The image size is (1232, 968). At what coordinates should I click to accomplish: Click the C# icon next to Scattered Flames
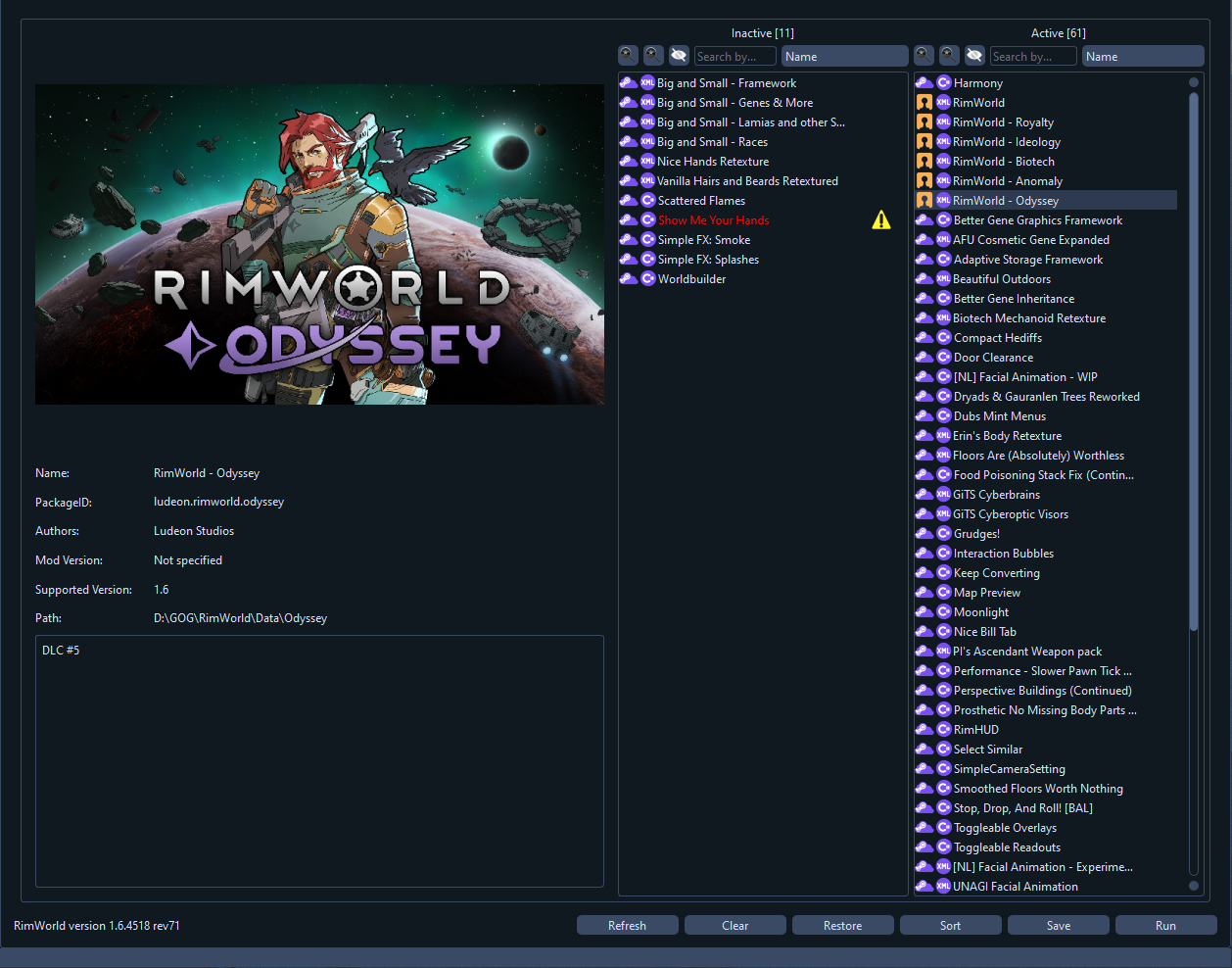click(647, 201)
